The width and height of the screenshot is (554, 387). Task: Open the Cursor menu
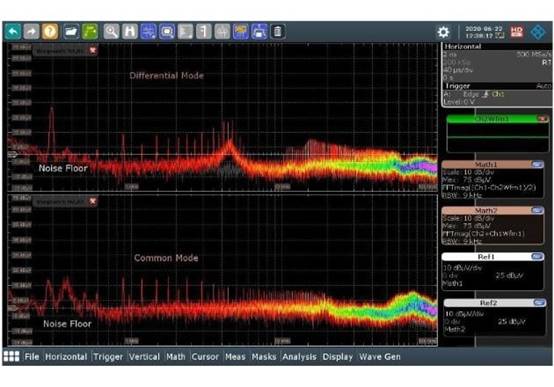[x=205, y=357]
